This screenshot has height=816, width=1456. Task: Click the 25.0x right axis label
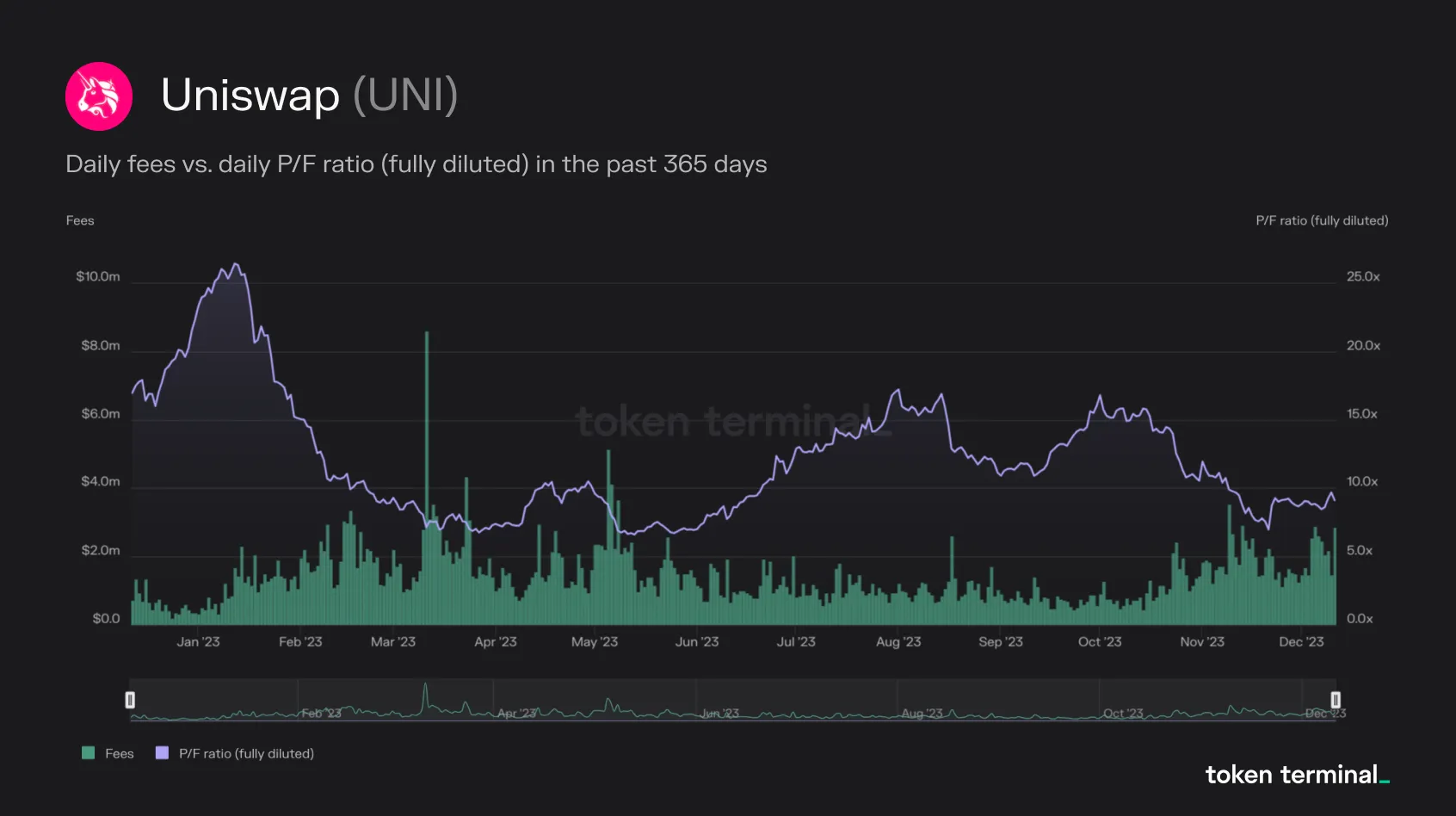(1363, 276)
